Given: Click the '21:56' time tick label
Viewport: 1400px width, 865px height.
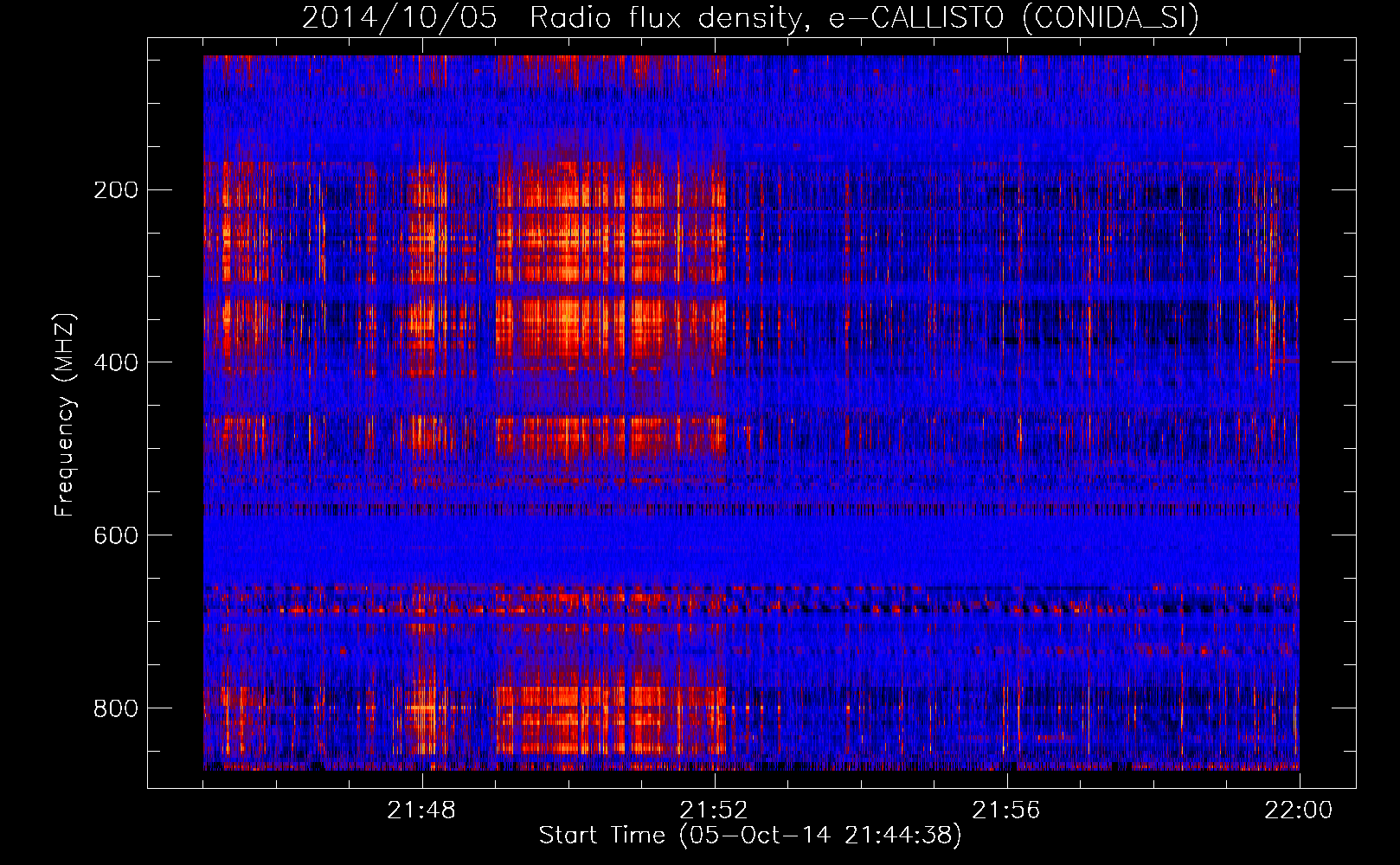Looking at the screenshot, I should point(1006,811).
